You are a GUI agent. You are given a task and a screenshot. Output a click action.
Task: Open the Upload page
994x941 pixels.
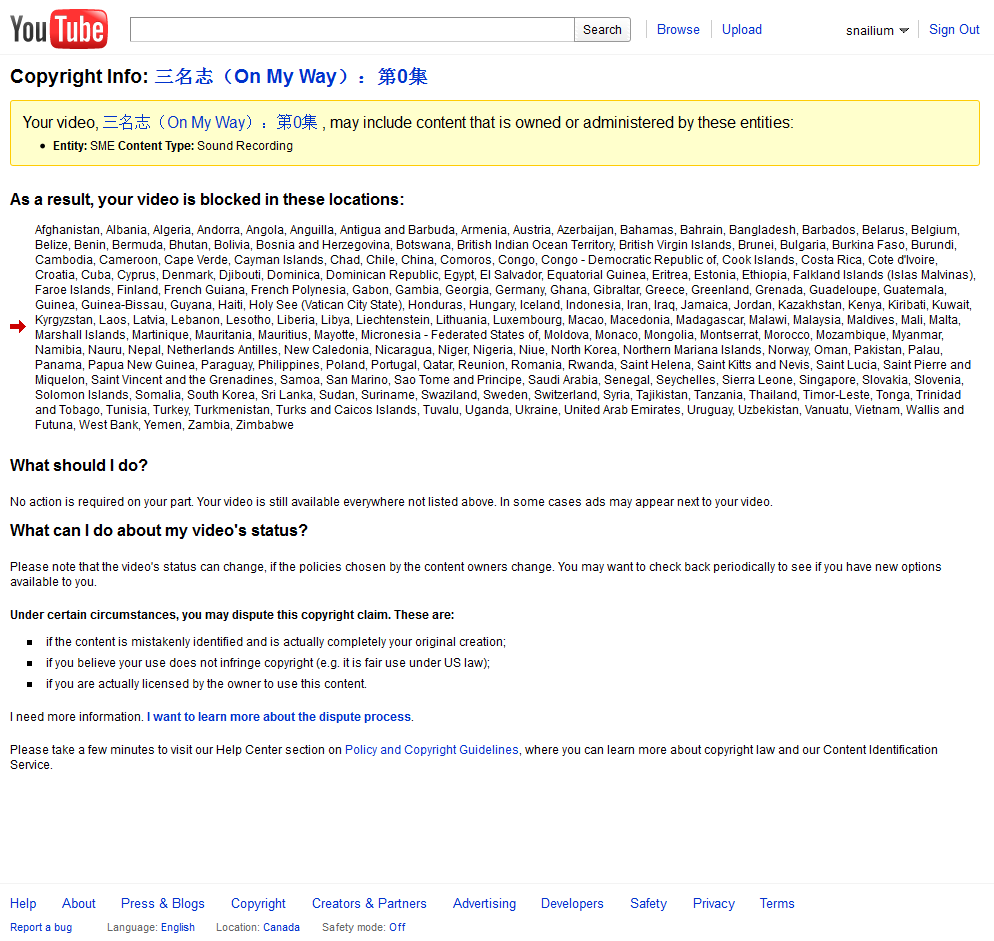[742, 30]
